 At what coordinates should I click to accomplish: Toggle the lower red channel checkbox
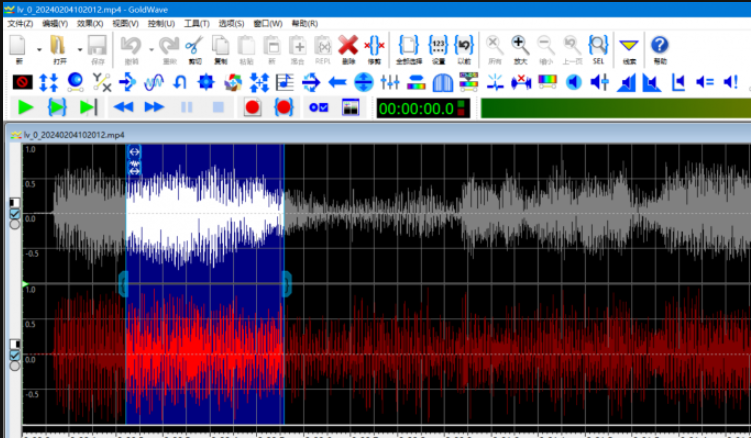click(x=14, y=354)
